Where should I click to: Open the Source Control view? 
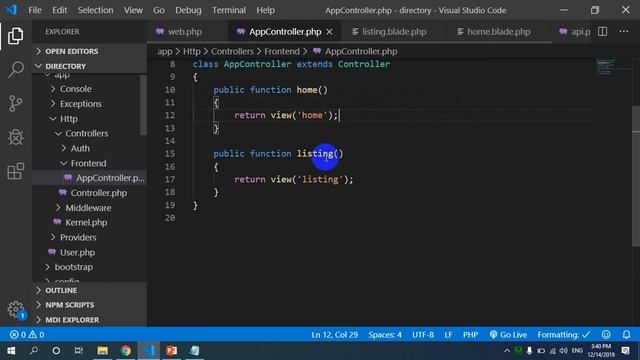click(x=16, y=103)
